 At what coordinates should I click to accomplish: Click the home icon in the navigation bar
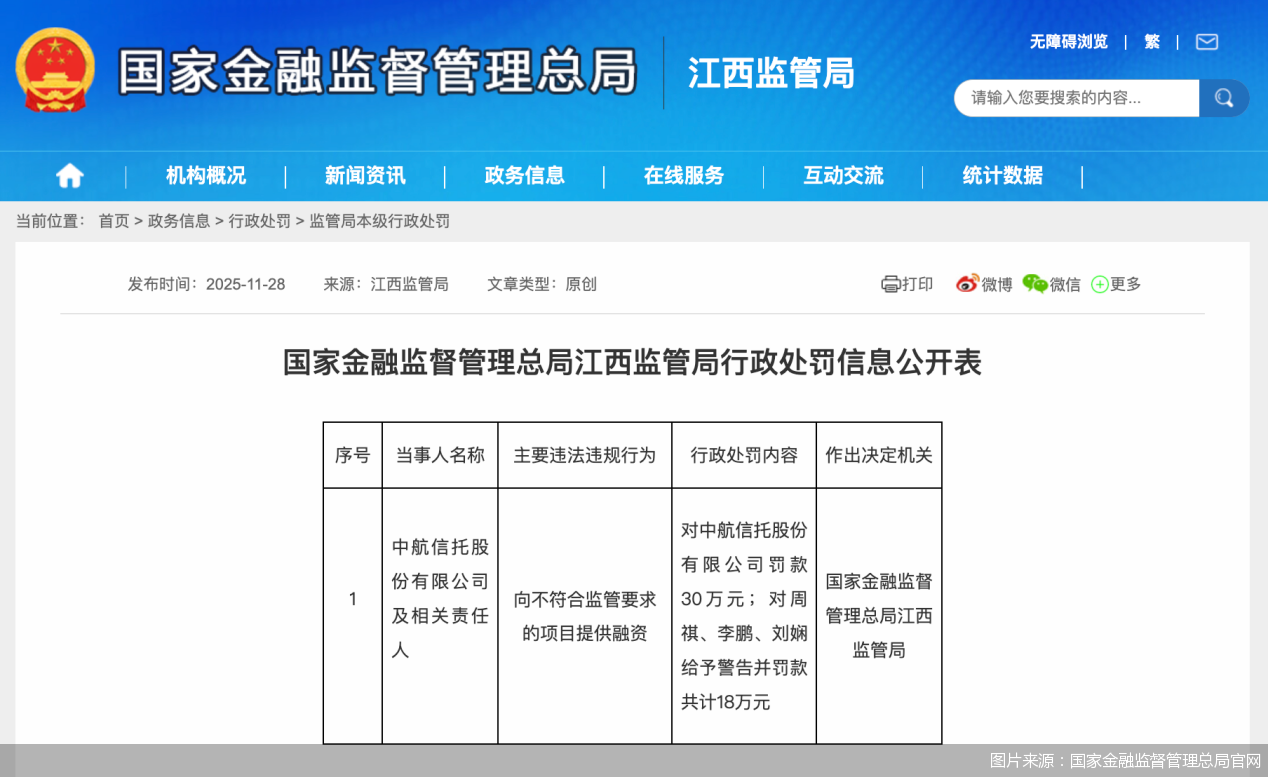[69, 174]
